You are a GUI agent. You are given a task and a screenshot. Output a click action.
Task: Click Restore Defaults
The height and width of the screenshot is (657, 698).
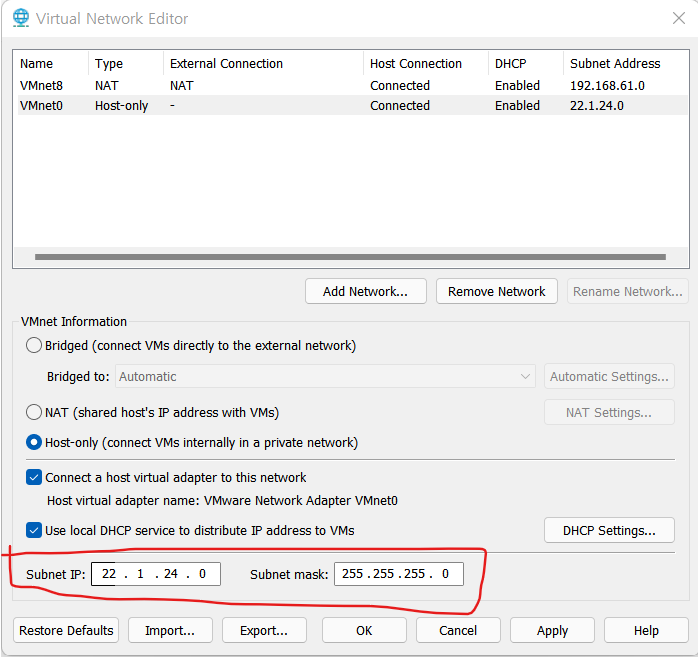66,630
